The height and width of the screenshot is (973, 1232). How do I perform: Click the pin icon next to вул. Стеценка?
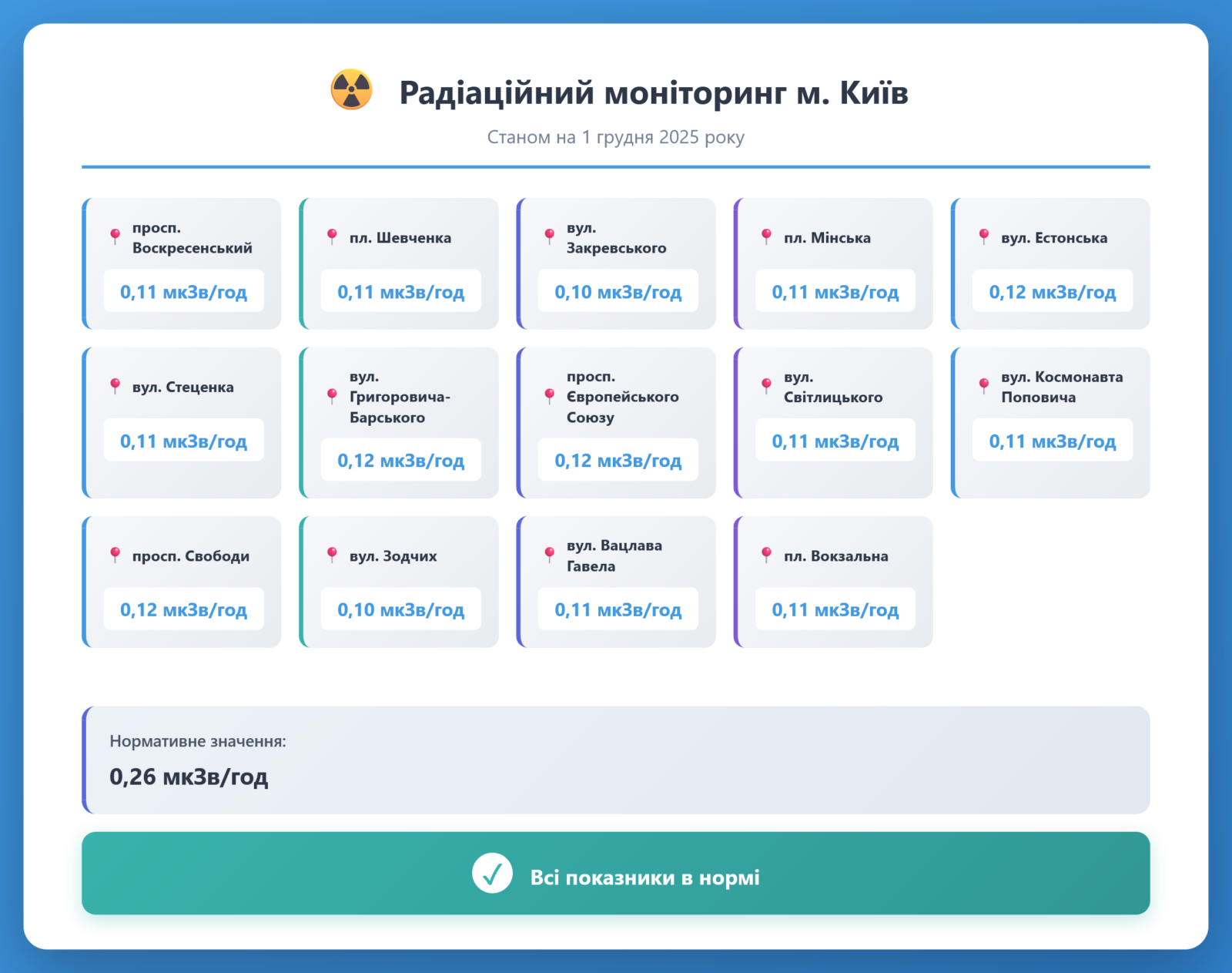[x=115, y=386]
